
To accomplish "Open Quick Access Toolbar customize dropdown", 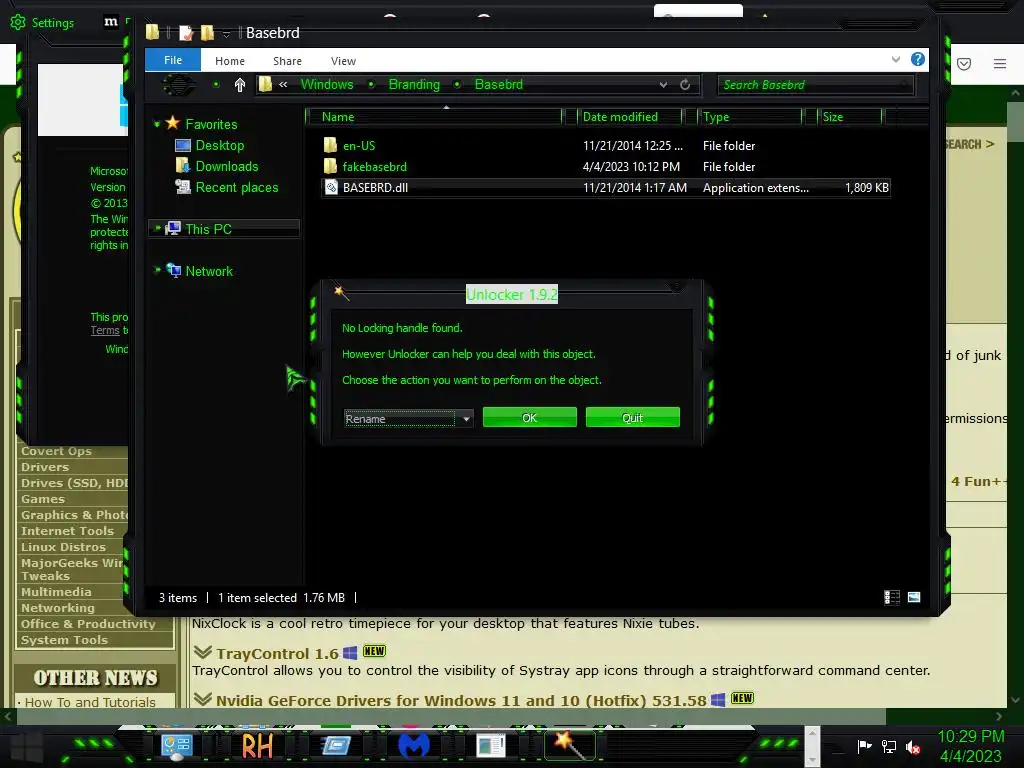I will point(226,34).
